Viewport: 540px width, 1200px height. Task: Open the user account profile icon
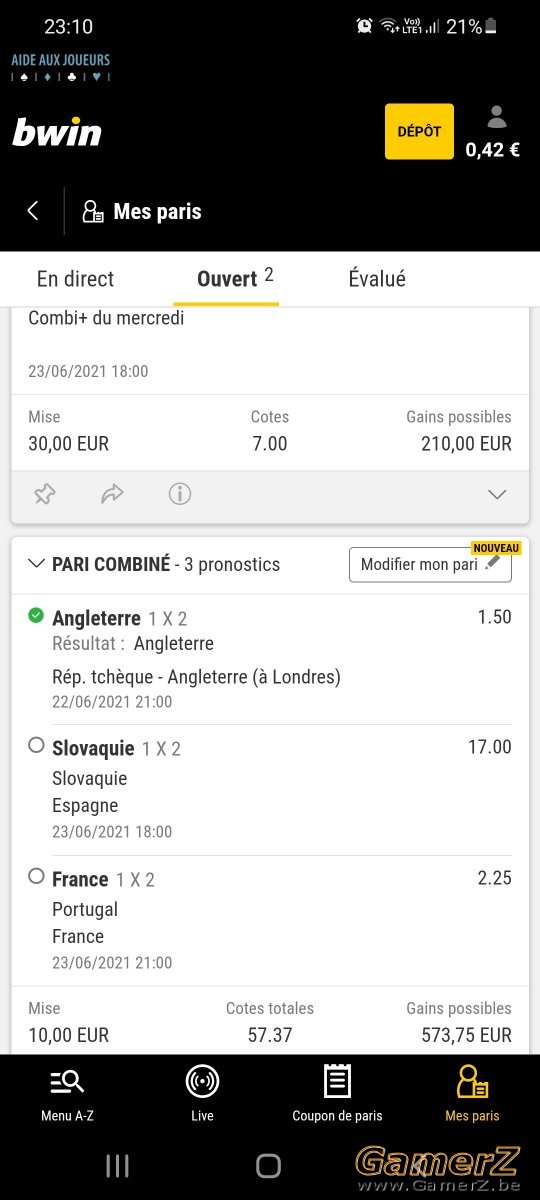[497, 118]
